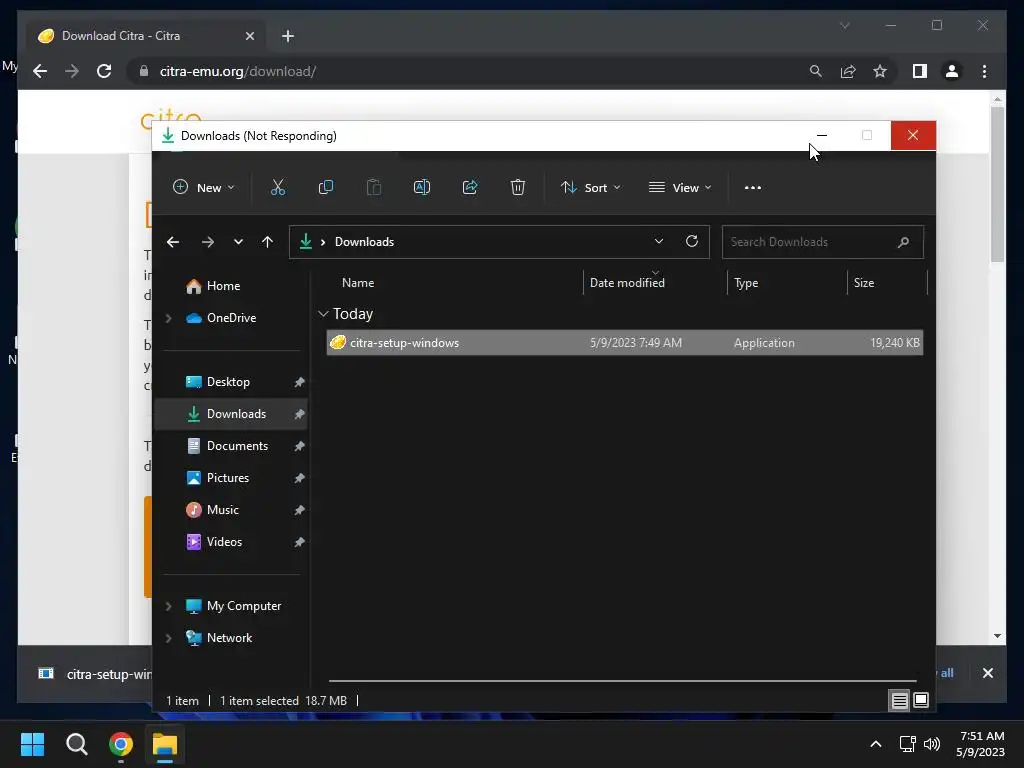Viewport: 1024px width, 768px height.
Task: Collapse the Today group
Action: (x=323, y=314)
